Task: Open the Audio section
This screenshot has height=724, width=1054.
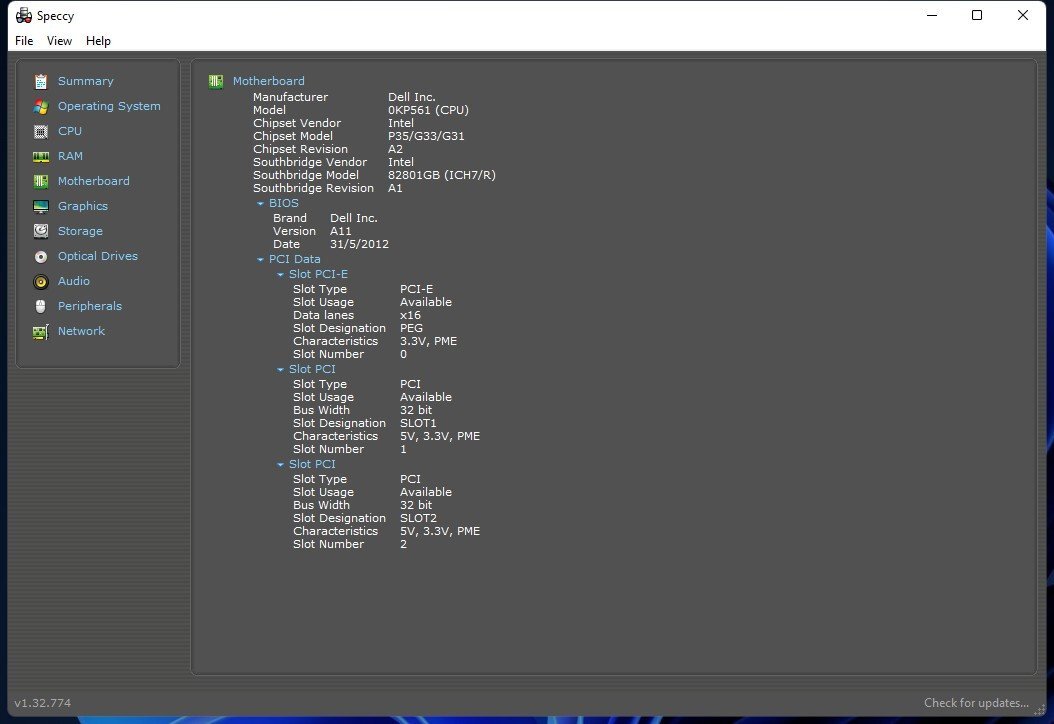Action: click(73, 280)
